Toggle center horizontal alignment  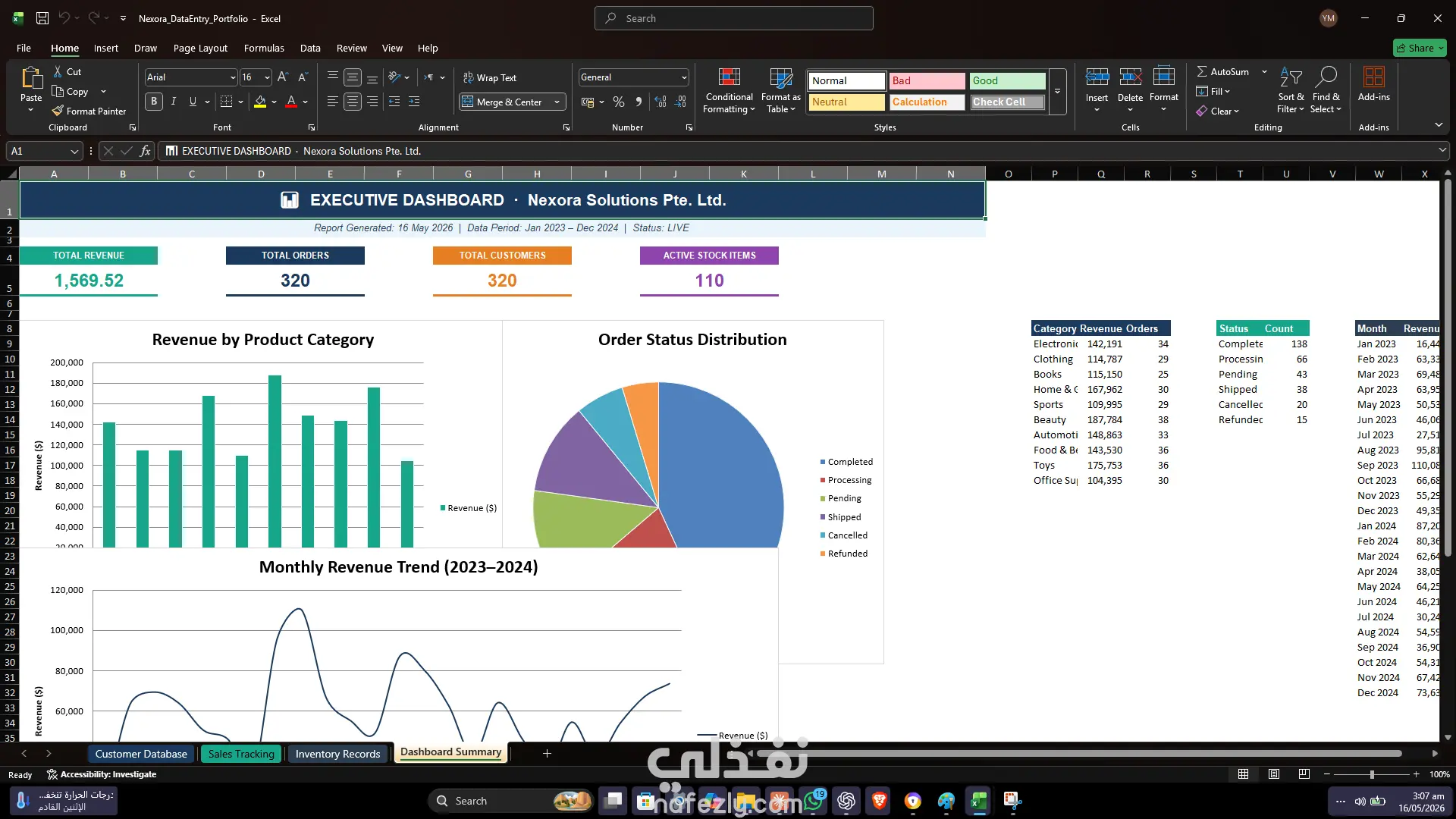[352, 101]
